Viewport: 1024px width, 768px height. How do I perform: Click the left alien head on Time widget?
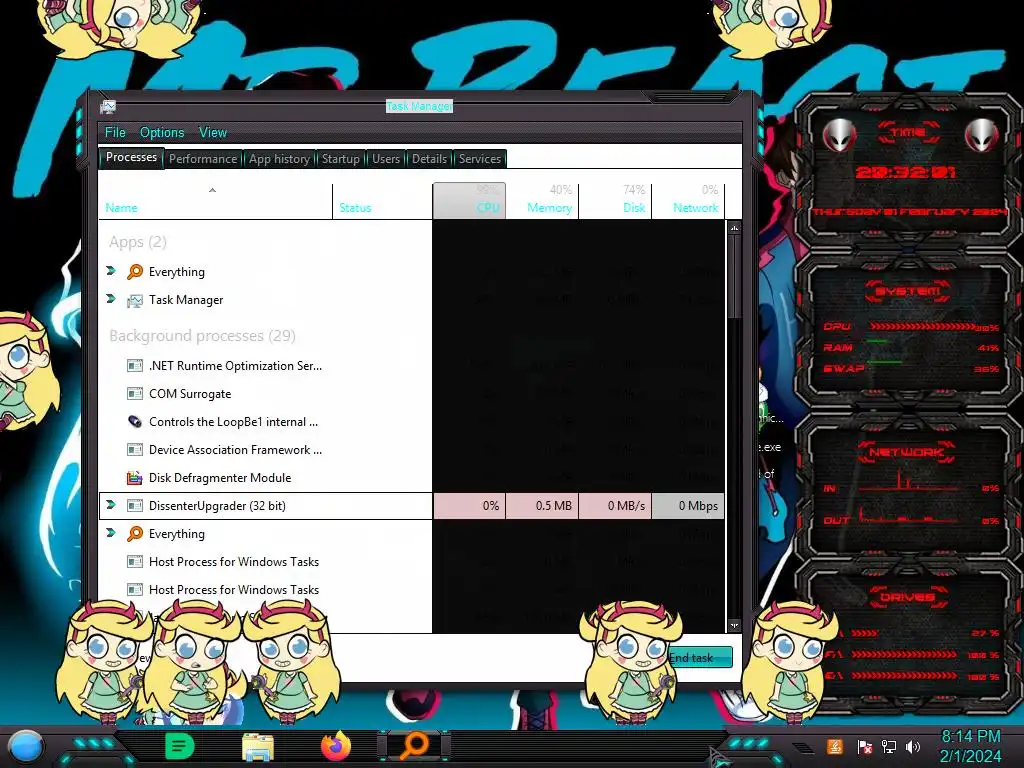(839, 136)
